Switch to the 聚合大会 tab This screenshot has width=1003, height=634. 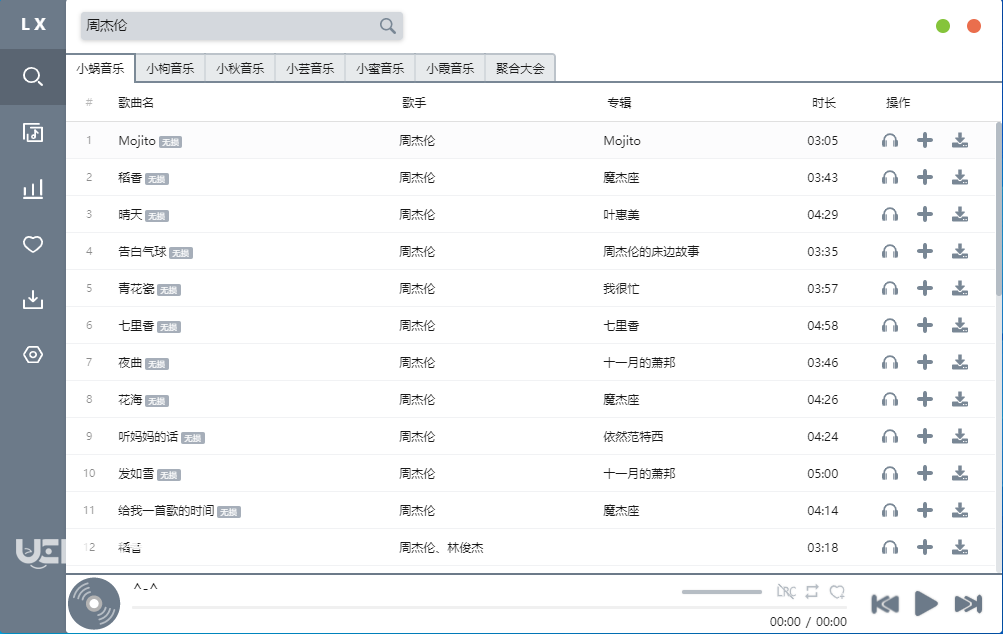(x=519, y=68)
